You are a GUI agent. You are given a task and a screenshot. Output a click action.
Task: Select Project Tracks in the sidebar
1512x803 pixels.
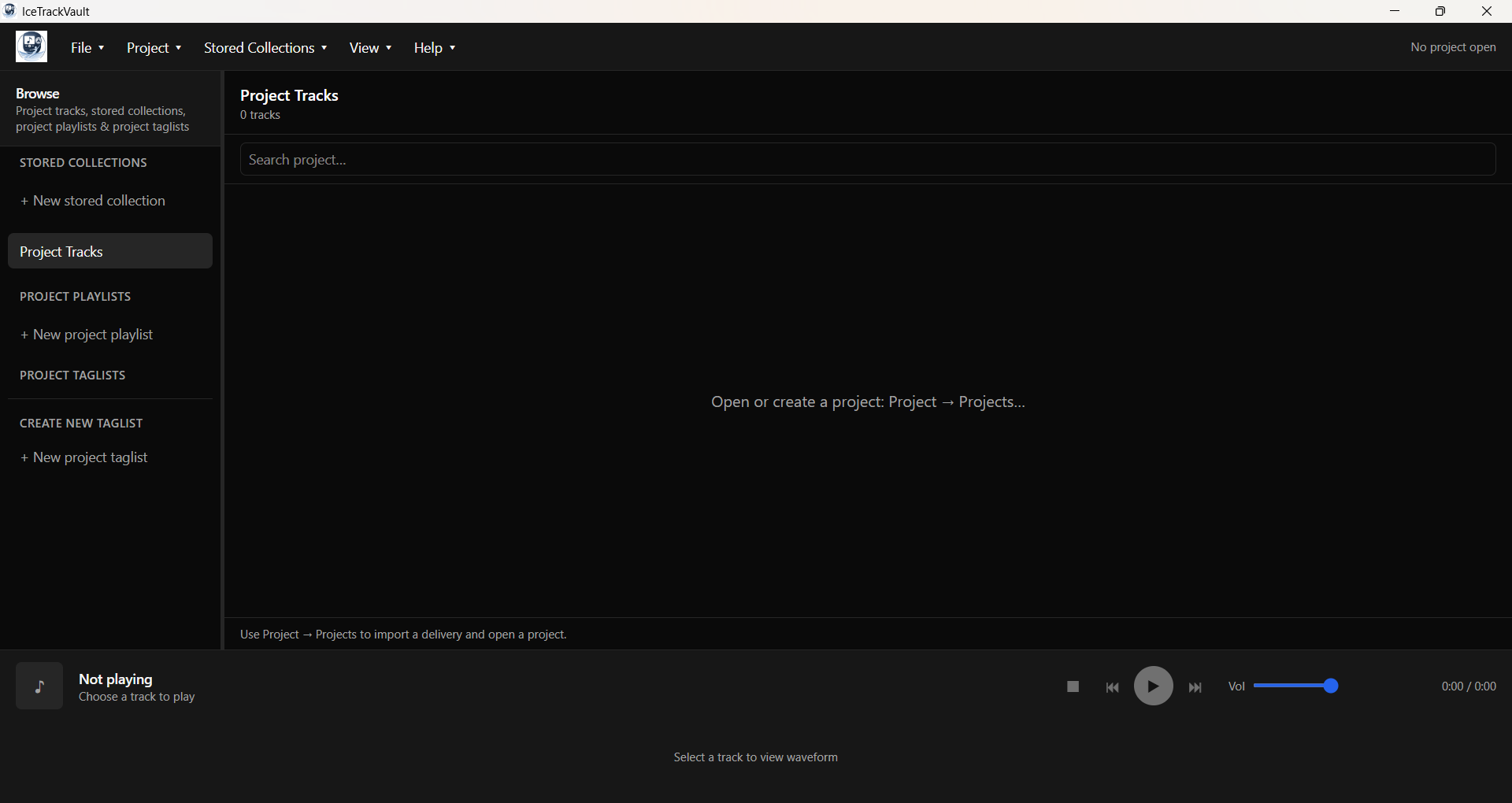tap(110, 251)
